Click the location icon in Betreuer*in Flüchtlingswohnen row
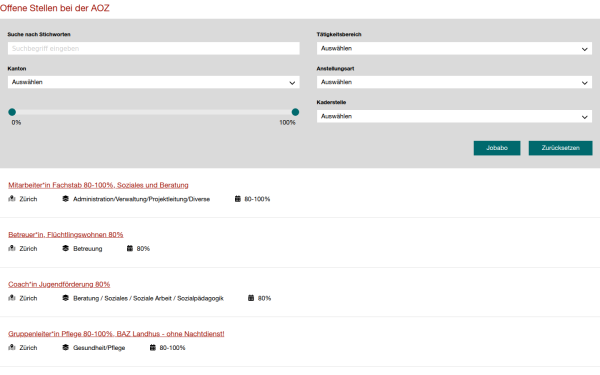 (x=12, y=248)
